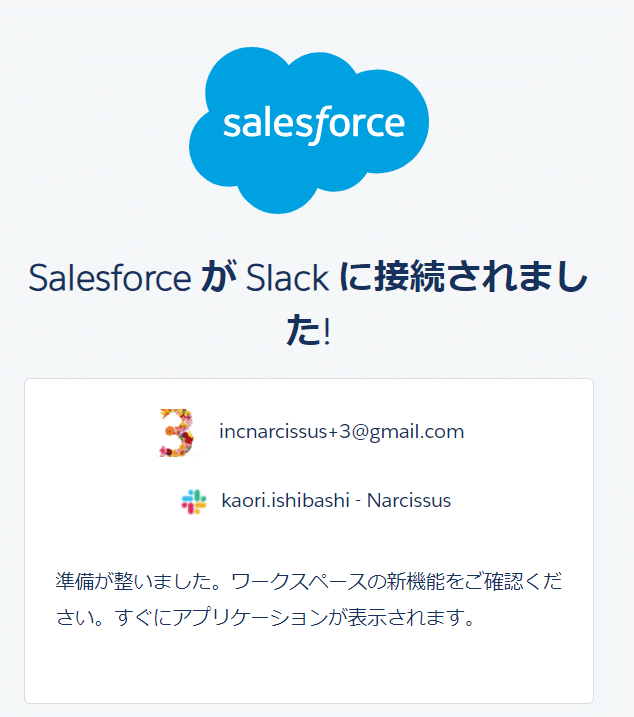
Task: Click the Slack logo icon
Action: tap(193, 501)
